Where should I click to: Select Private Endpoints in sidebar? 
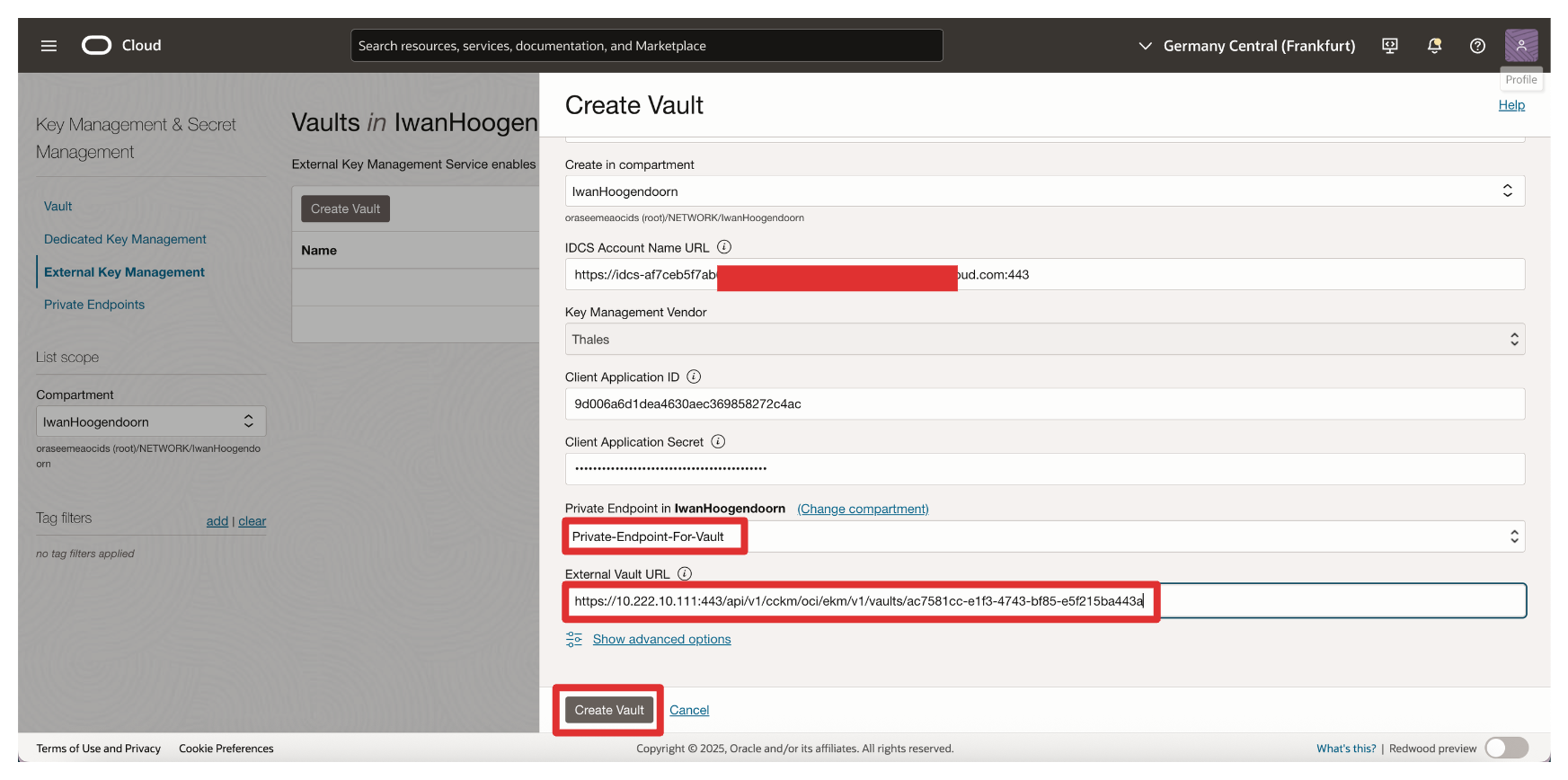[x=94, y=305]
